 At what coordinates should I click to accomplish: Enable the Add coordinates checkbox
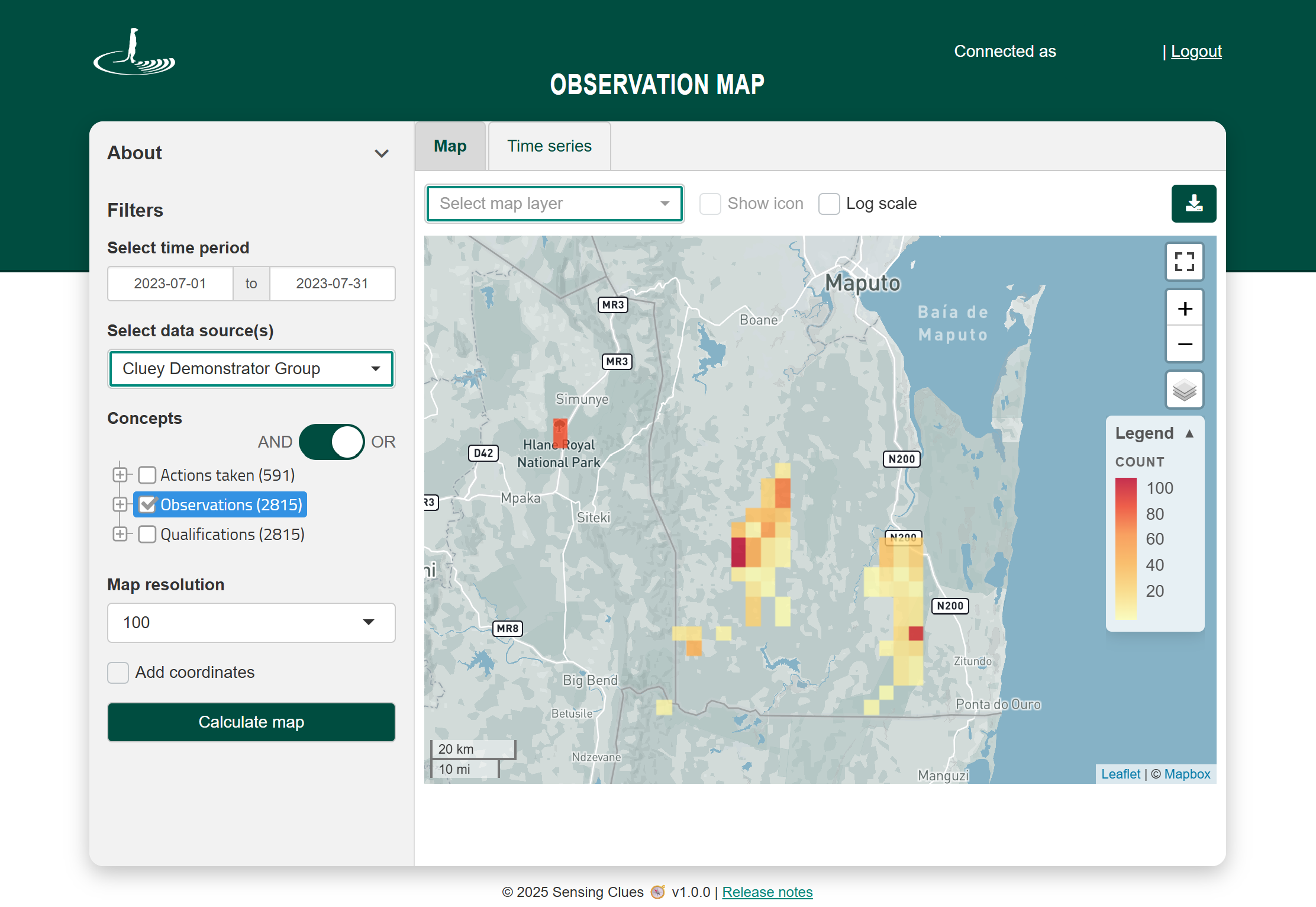click(118, 673)
